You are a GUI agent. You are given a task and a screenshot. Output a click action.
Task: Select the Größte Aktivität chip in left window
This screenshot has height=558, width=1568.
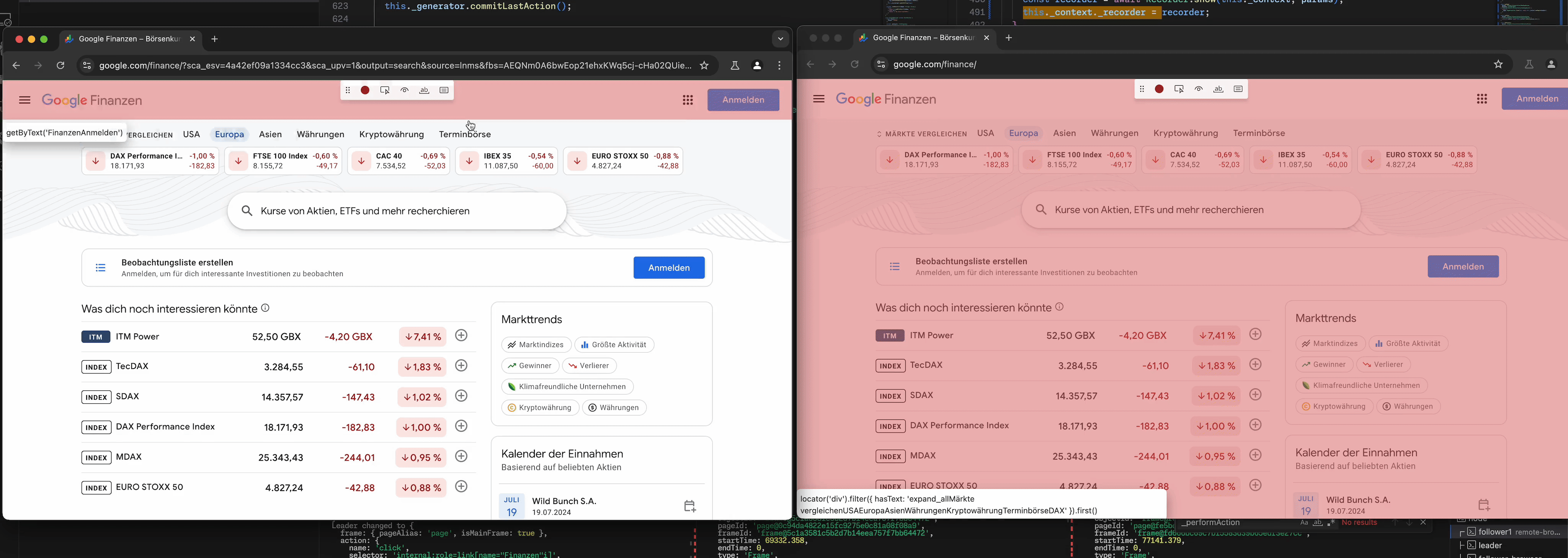[614, 345]
